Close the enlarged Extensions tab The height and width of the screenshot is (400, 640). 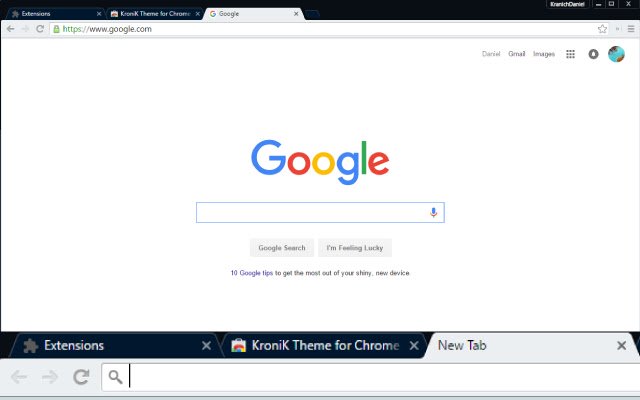tap(207, 346)
